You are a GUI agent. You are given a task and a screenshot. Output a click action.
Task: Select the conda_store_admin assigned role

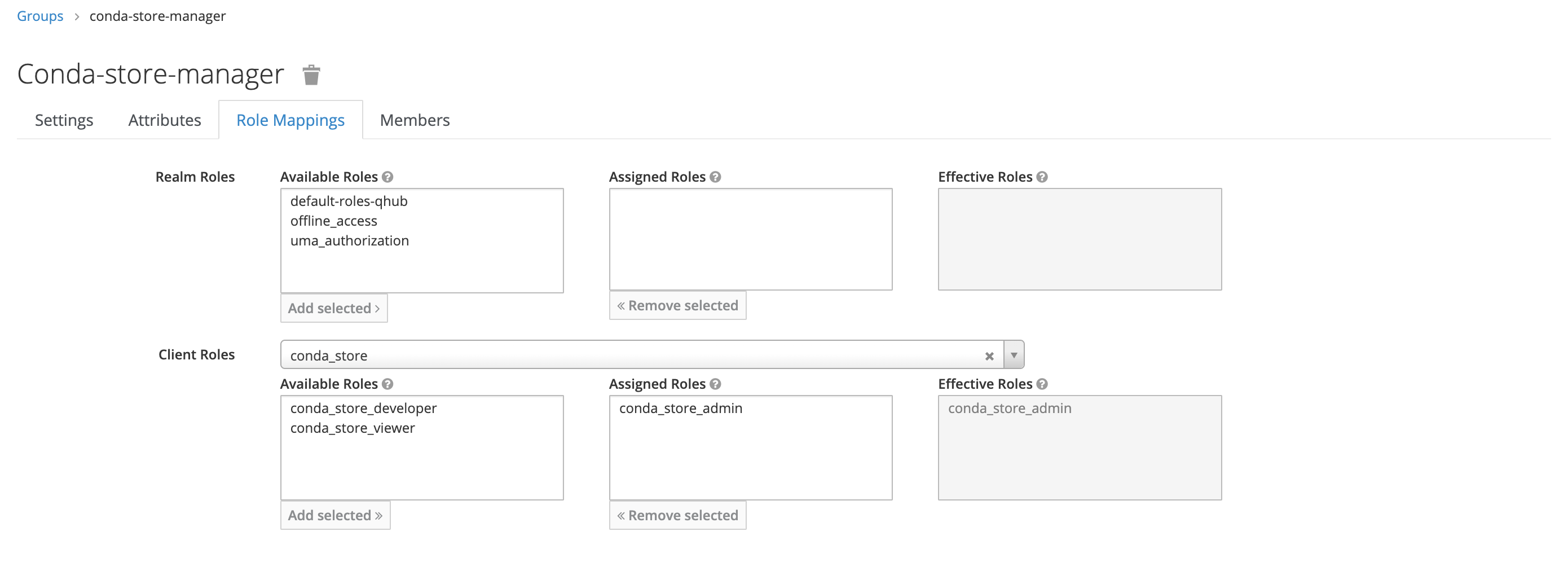click(680, 409)
